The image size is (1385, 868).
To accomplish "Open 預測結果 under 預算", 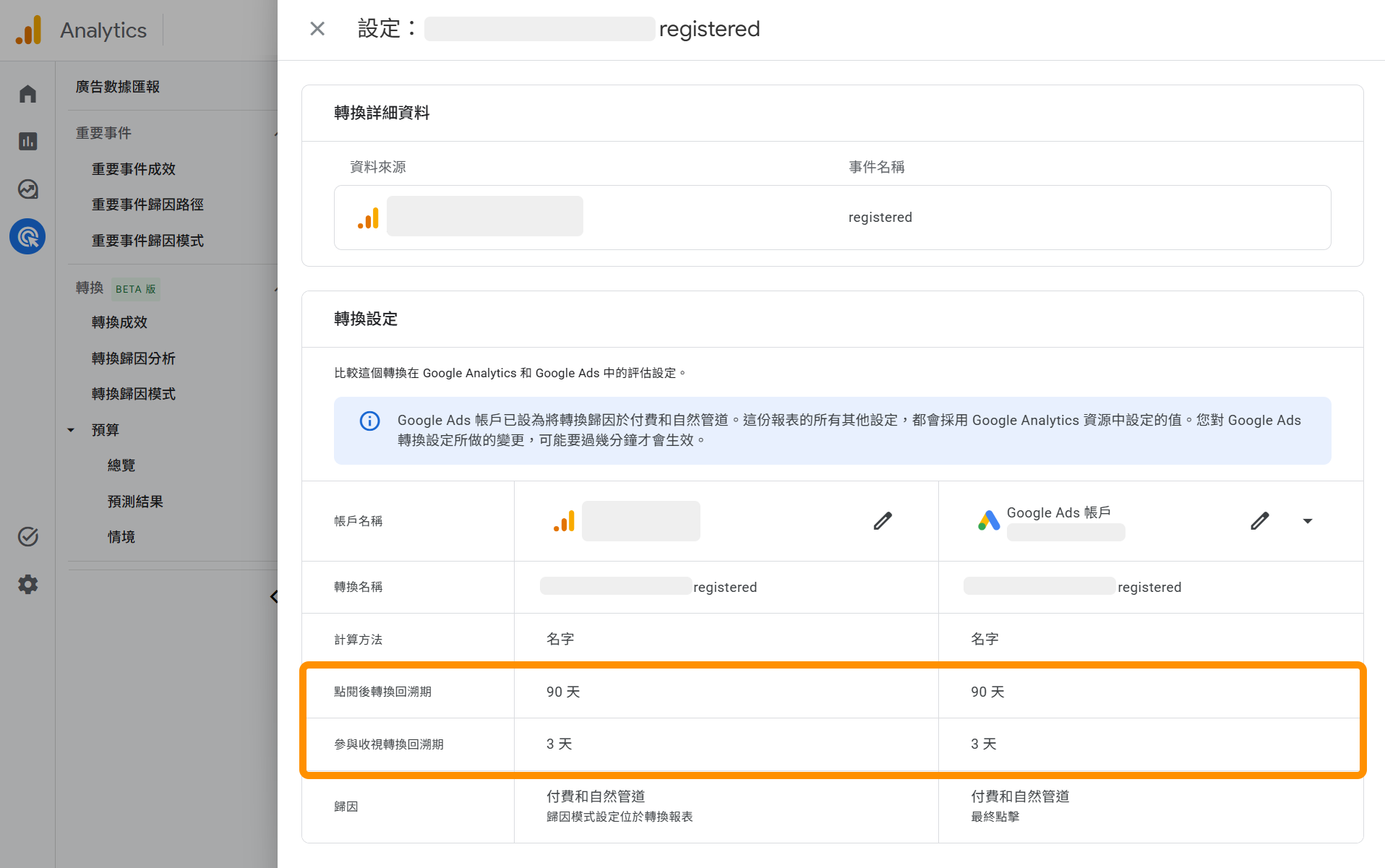I will [135, 502].
